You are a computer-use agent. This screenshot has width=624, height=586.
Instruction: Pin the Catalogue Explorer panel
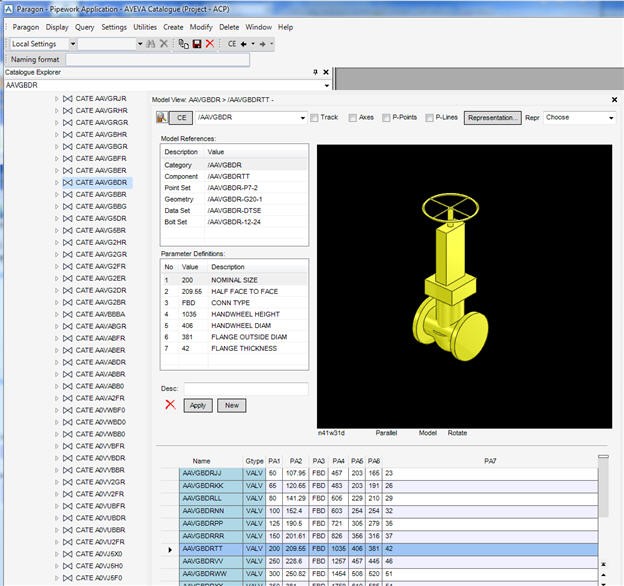tap(314, 72)
